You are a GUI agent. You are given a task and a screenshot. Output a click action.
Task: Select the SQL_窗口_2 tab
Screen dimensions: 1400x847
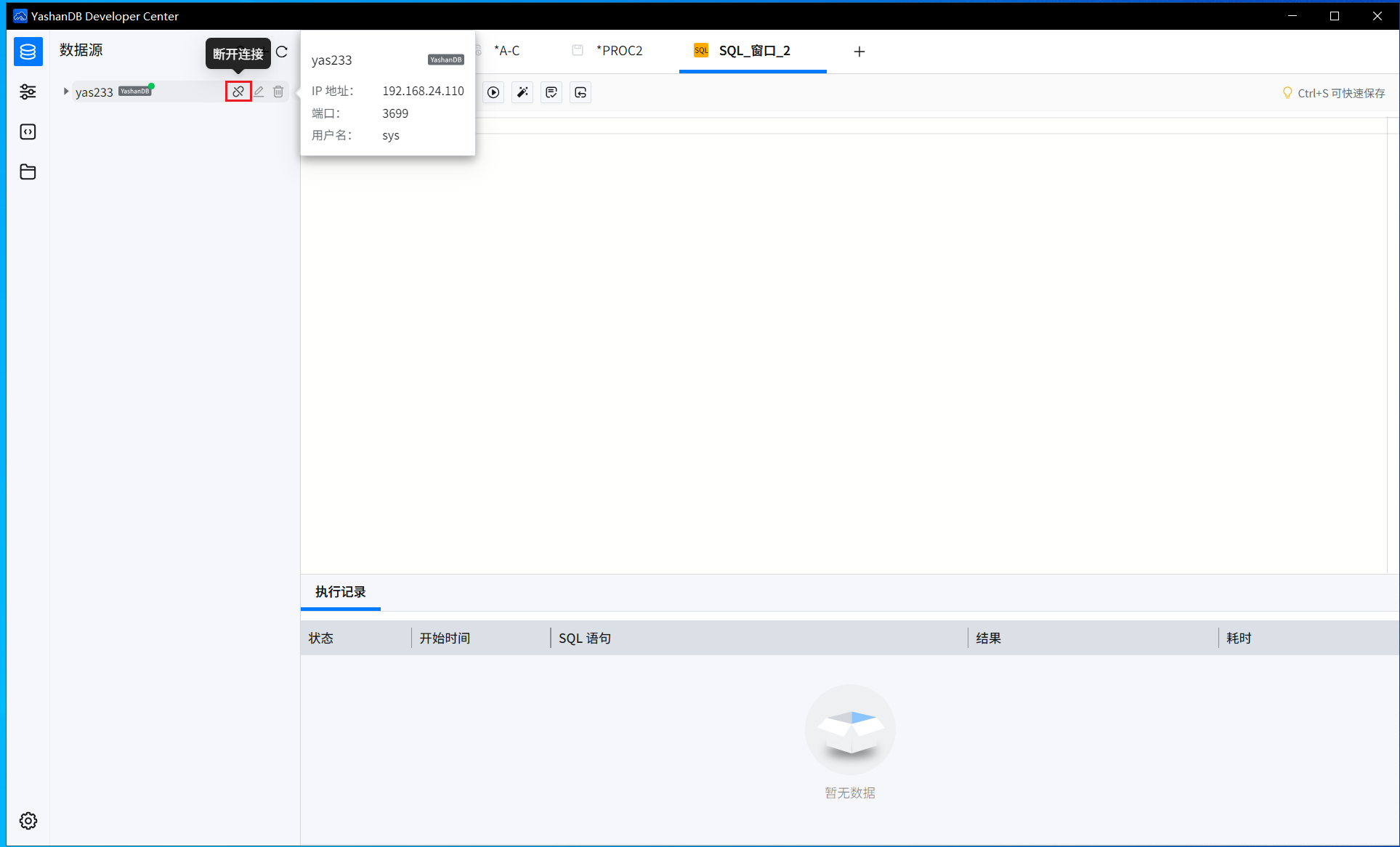point(753,51)
